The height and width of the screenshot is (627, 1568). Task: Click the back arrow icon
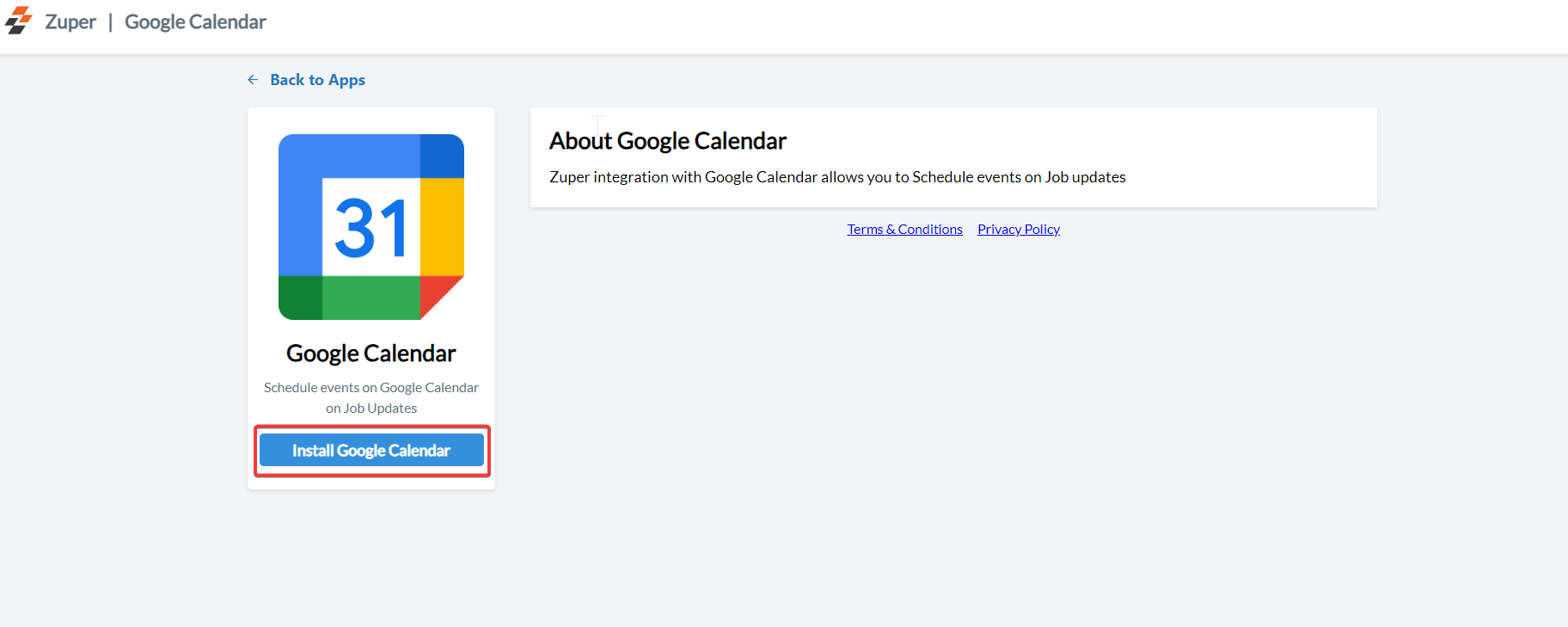tap(253, 80)
